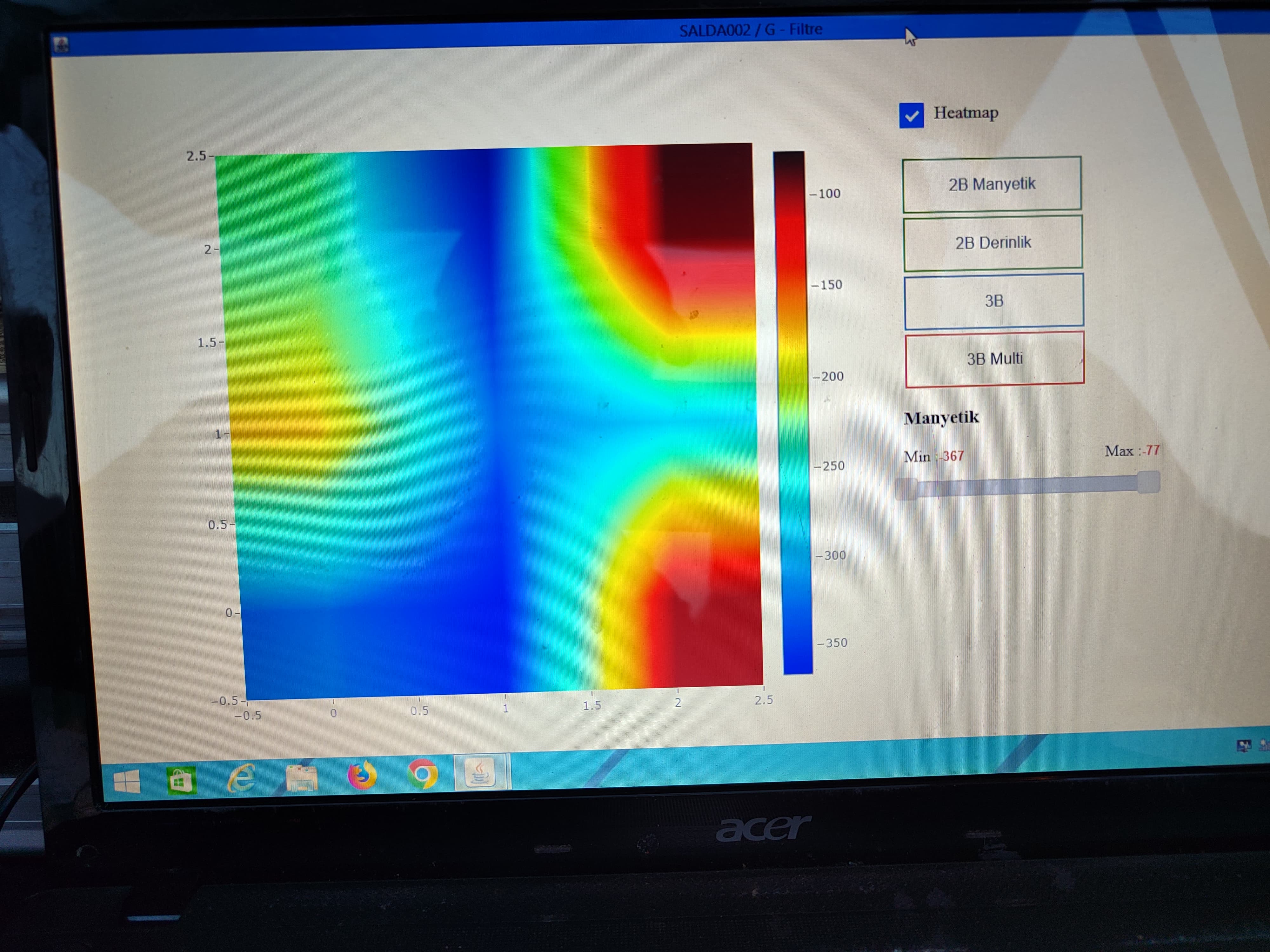The width and height of the screenshot is (1270, 952).
Task: Click the middle of Manyetik slider track
Action: (1028, 486)
